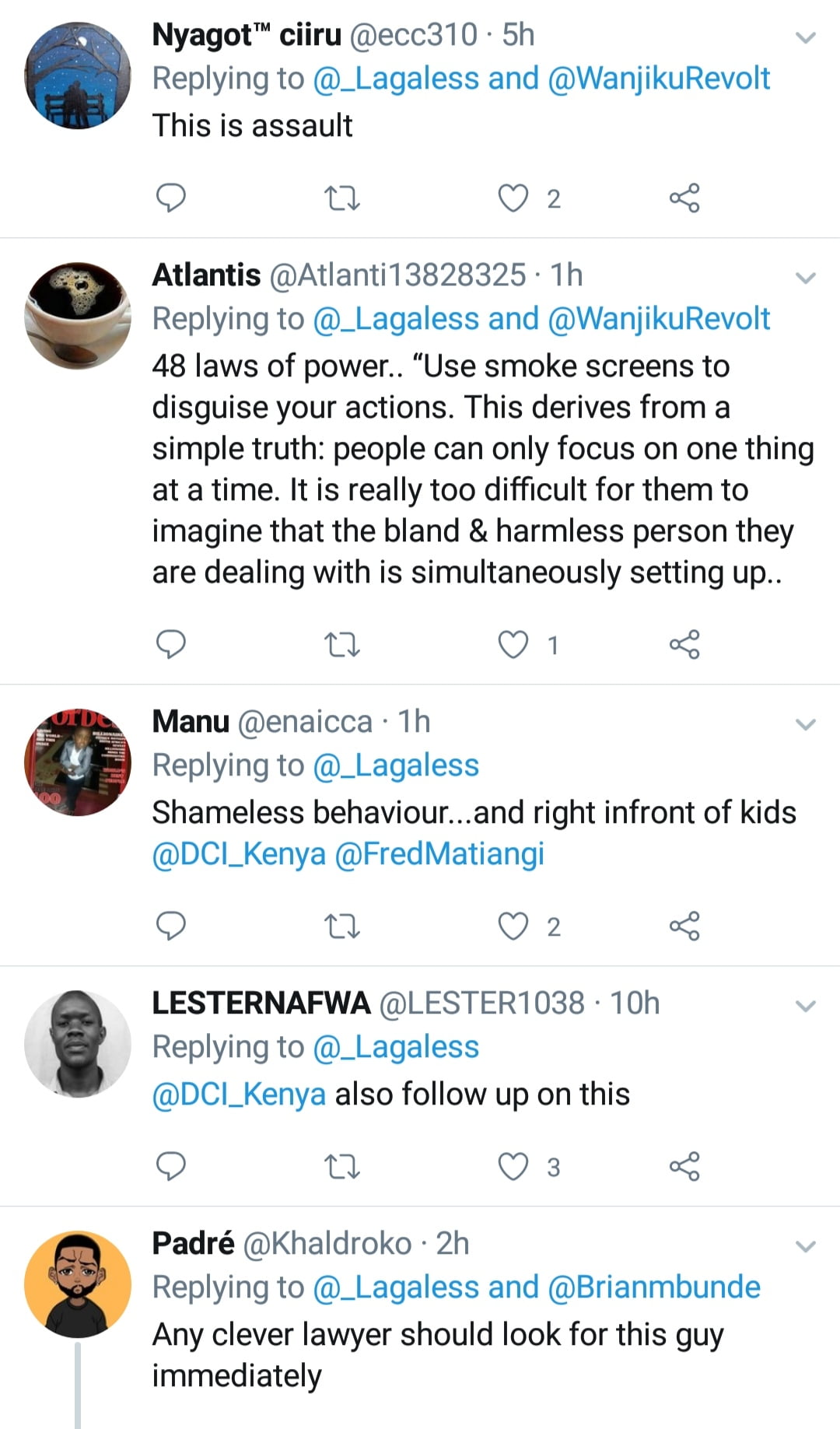The height and width of the screenshot is (1429, 840).
Task: Like the Atlantis tweet
Action: (x=513, y=645)
